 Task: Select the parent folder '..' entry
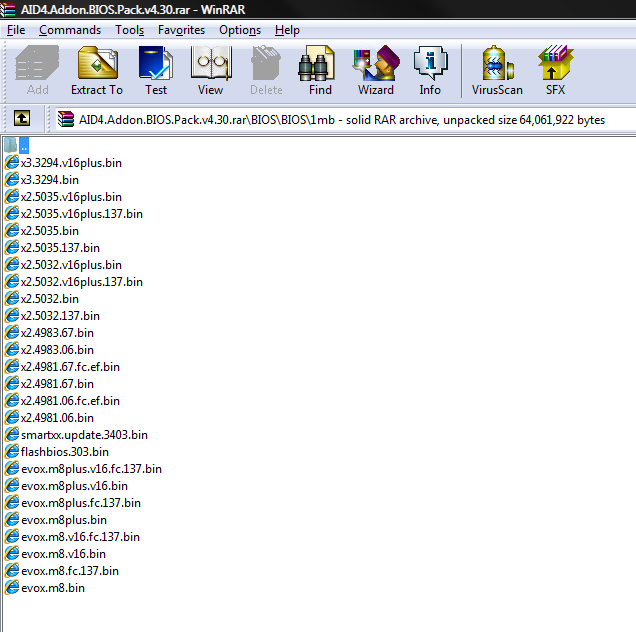coord(24,146)
